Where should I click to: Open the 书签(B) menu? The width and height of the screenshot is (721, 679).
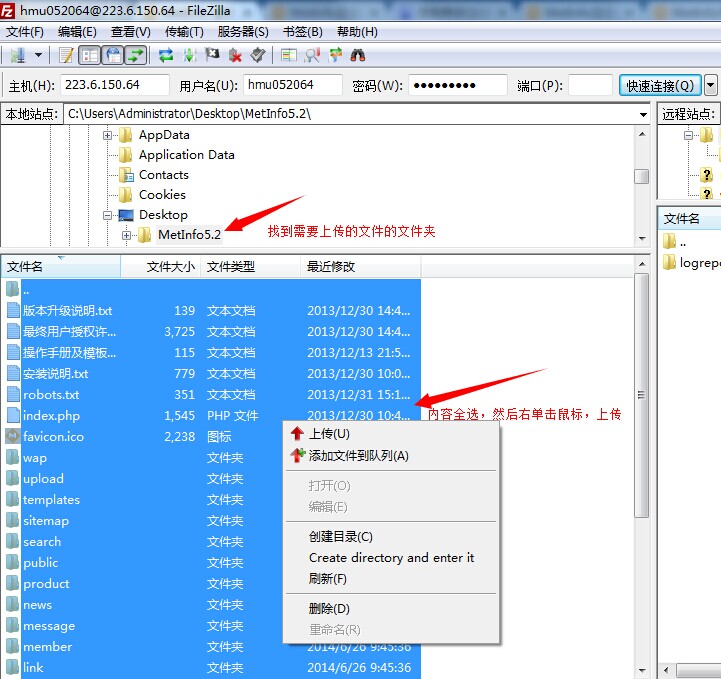coord(303,32)
